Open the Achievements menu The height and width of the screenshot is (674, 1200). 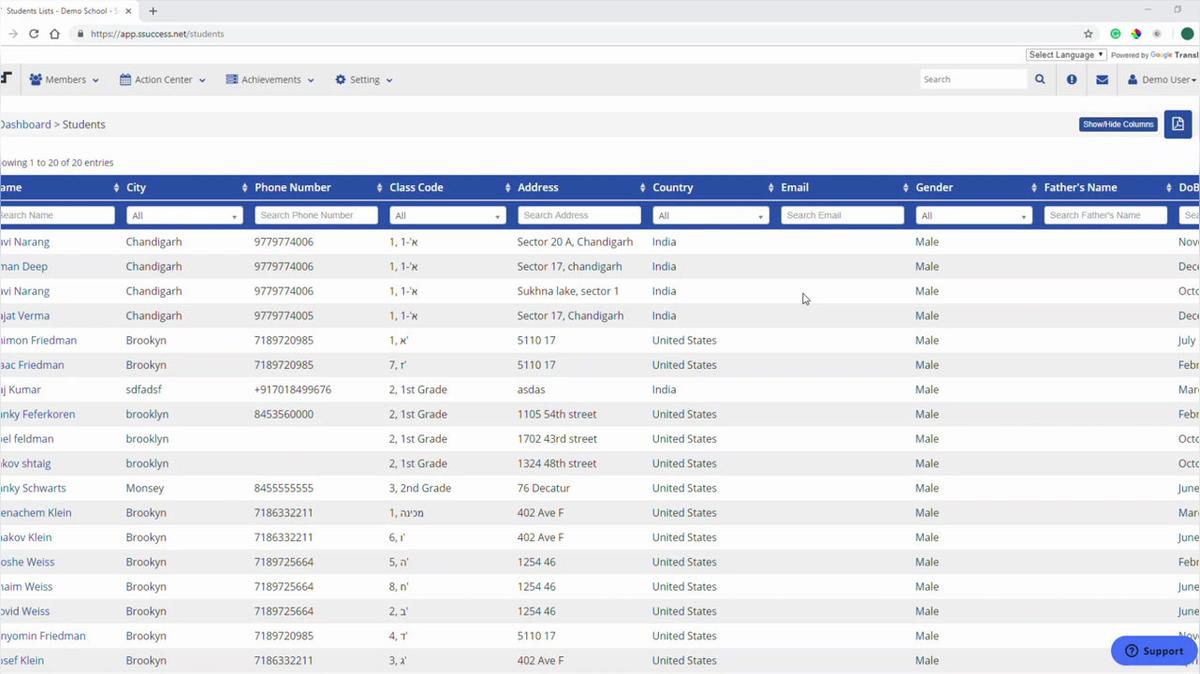(270, 79)
